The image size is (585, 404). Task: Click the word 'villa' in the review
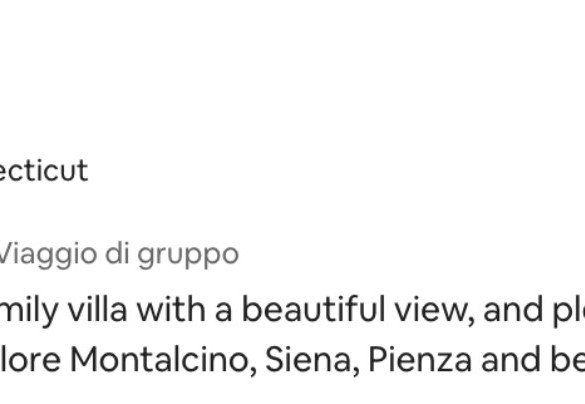pos(97,309)
